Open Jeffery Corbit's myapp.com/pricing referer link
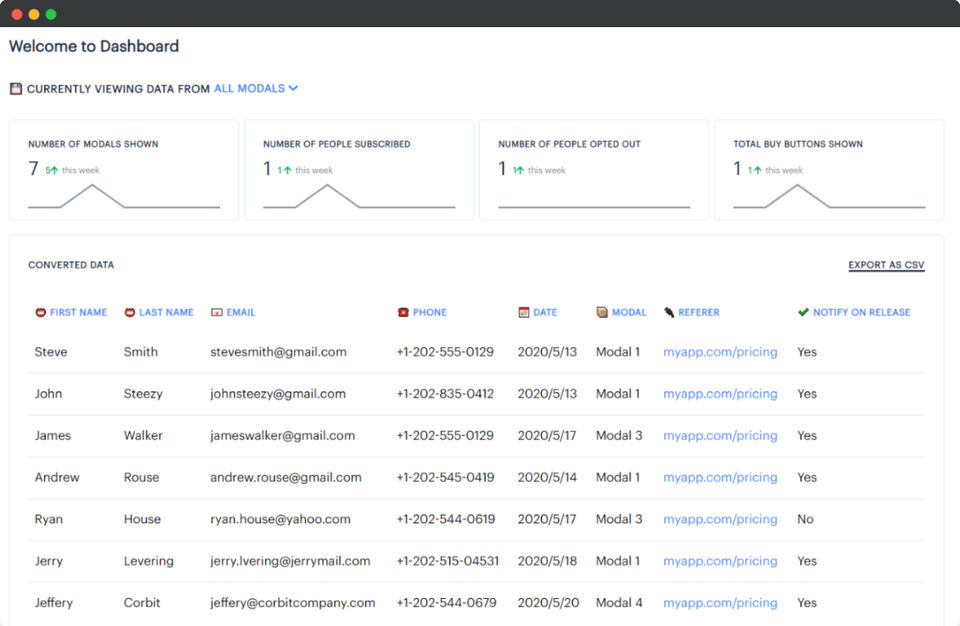Viewport: 960px width, 626px height. pyautogui.click(x=720, y=603)
